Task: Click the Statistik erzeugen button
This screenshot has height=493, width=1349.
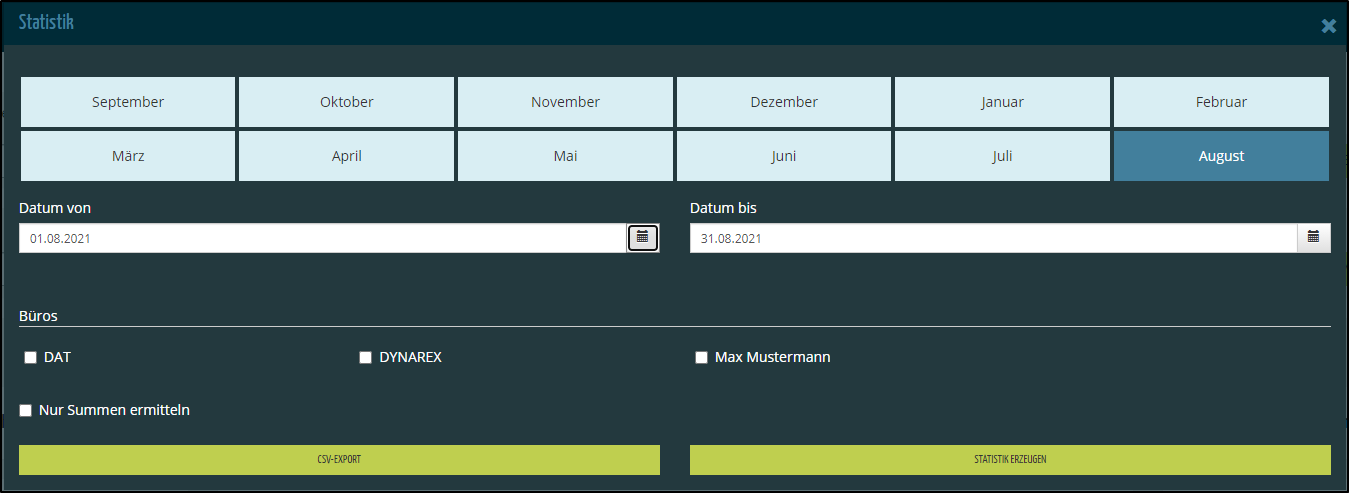Action: 1010,460
